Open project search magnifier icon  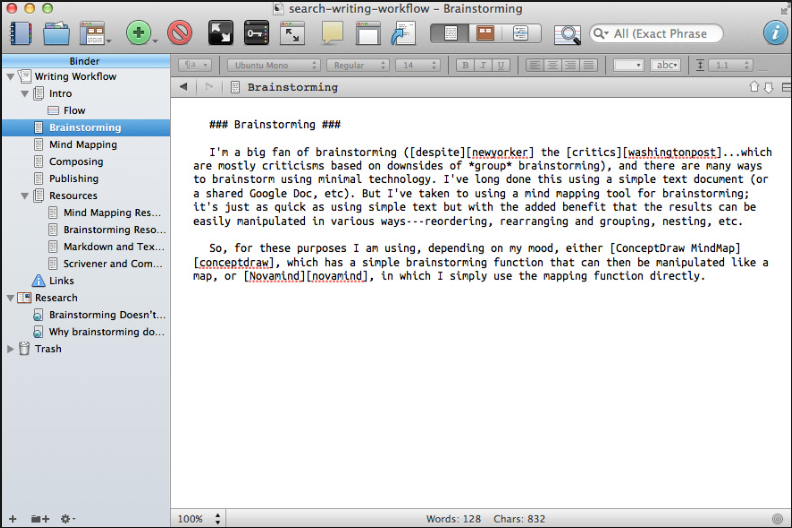[567, 34]
